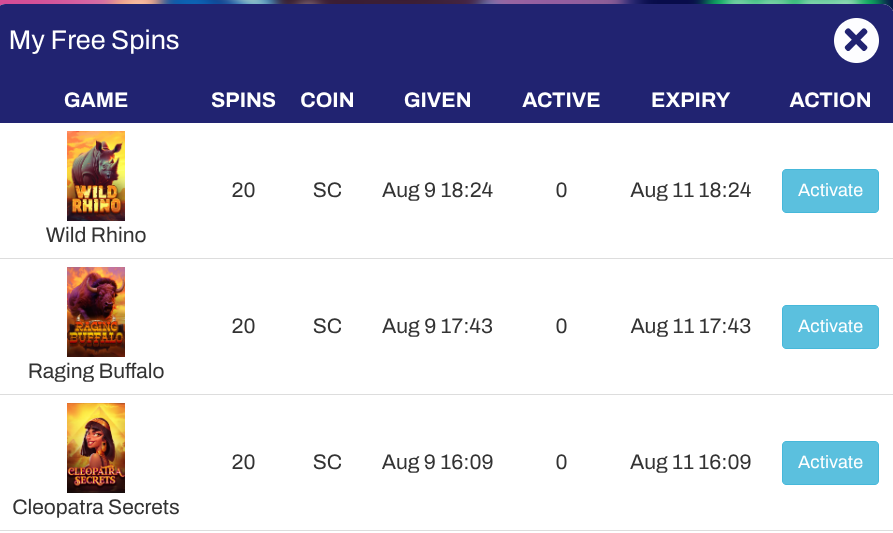Screen dimensions: 893x533
Task: Click the ACTIVE column header
Action: pyautogui.click(x=561, y=100)
